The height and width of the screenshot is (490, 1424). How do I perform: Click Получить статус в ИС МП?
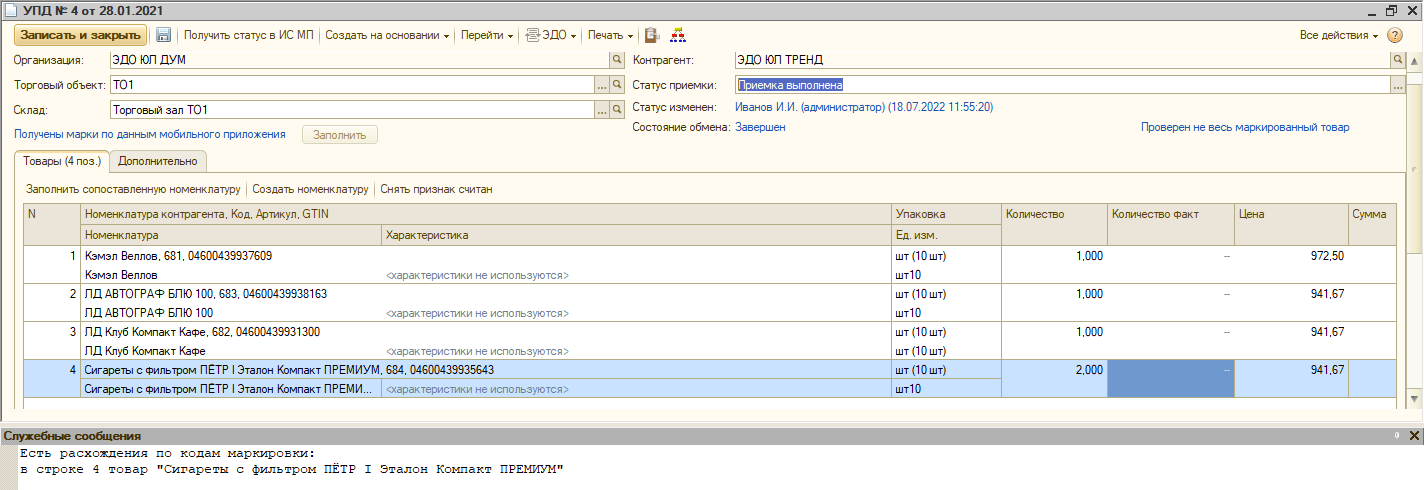click(249, 35)
